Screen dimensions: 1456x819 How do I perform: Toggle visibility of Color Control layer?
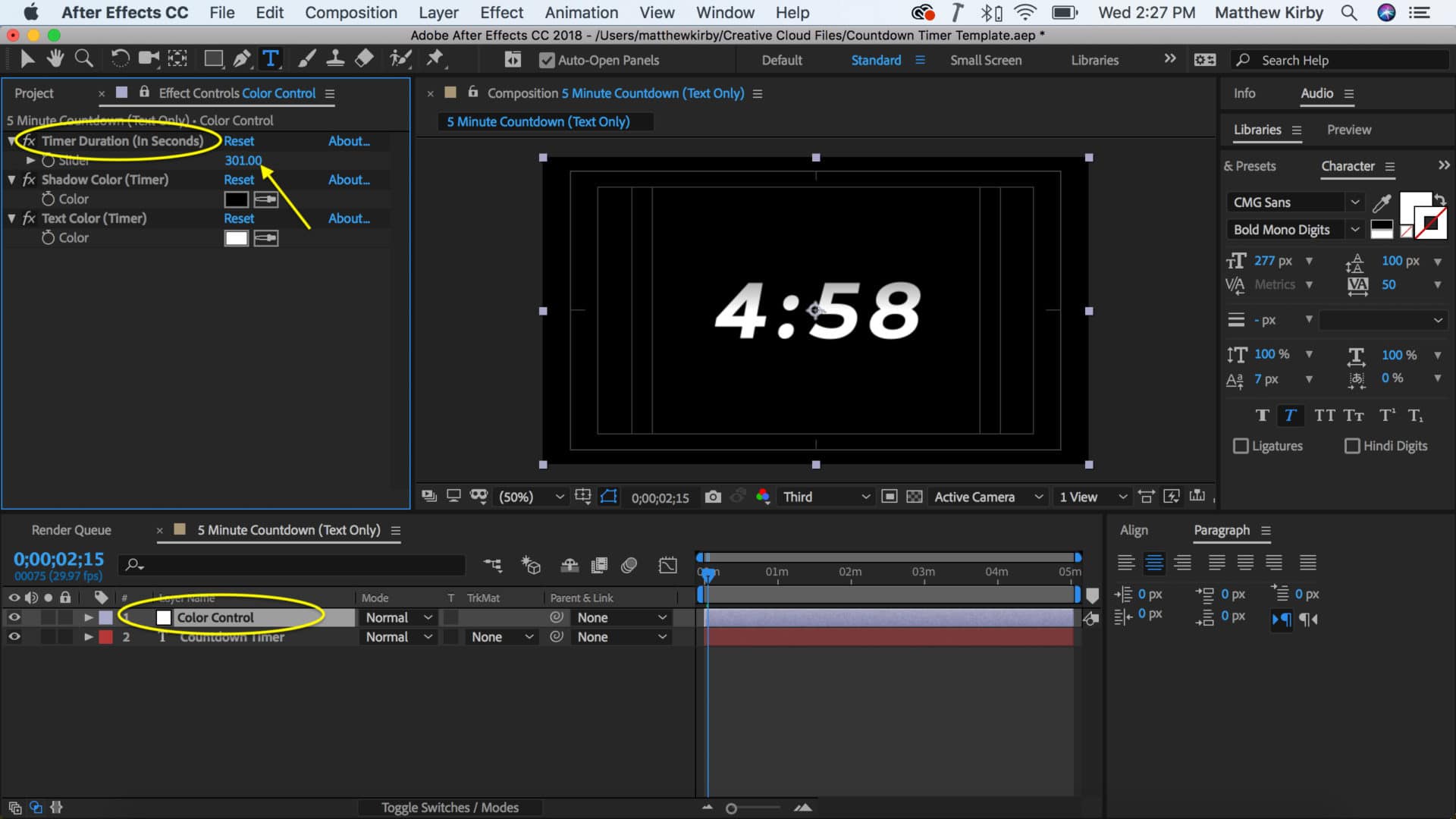pos(14,617)
